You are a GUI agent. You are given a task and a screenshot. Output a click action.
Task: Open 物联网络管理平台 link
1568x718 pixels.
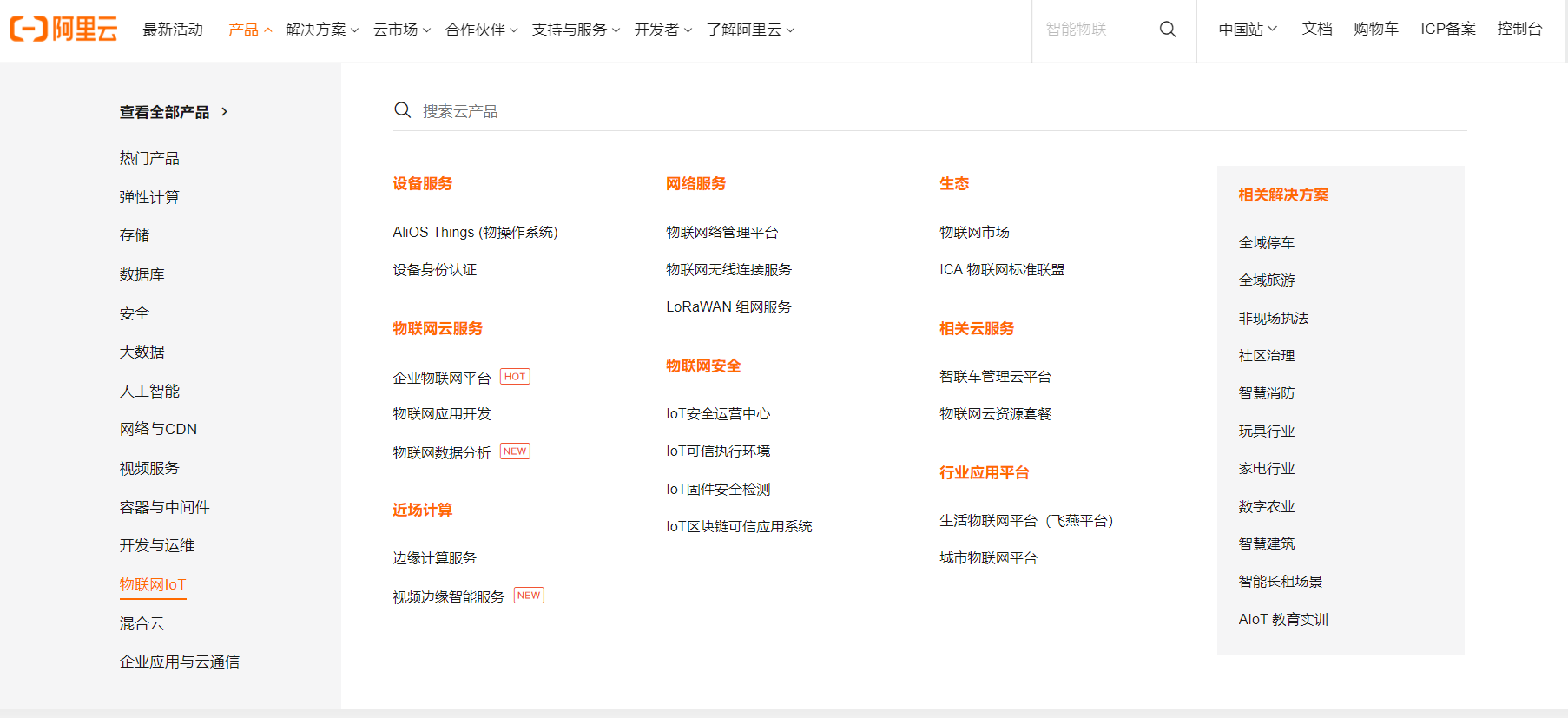coord(722,232)
